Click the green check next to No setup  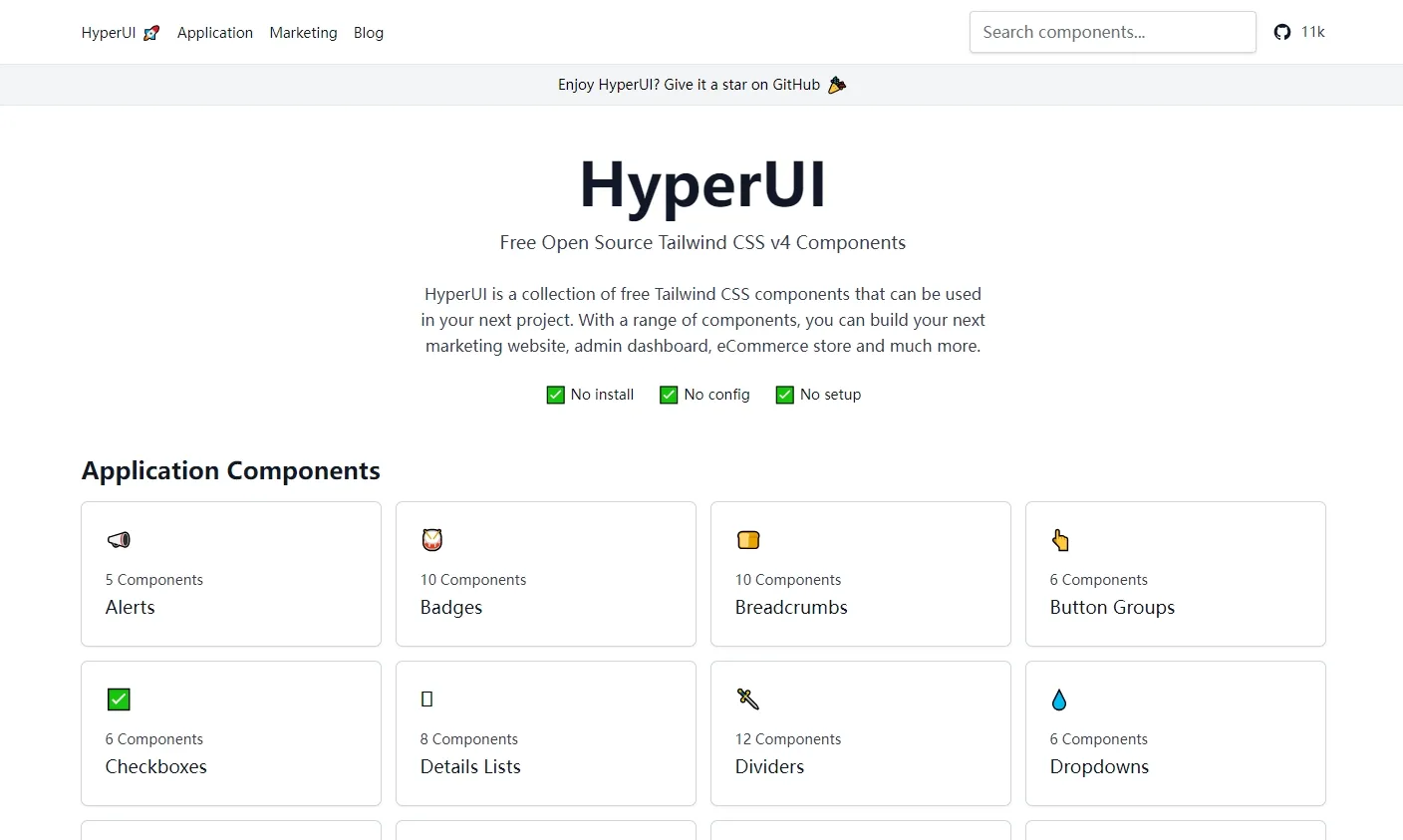pos(785,395)
